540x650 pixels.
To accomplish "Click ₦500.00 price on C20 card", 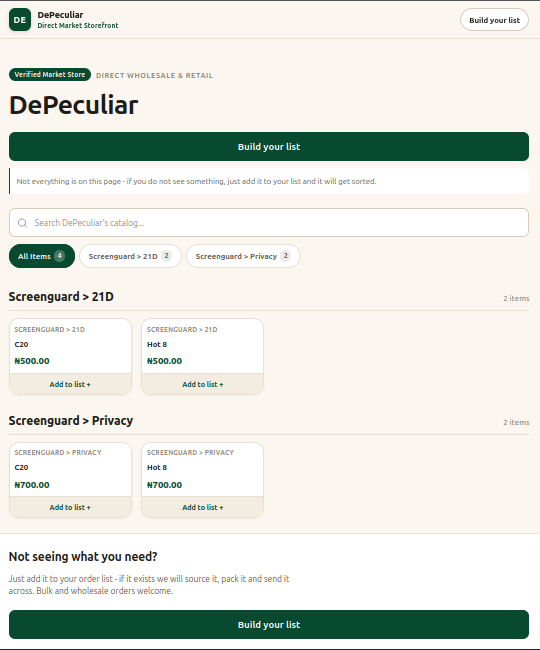I will [x=32, y=361].
